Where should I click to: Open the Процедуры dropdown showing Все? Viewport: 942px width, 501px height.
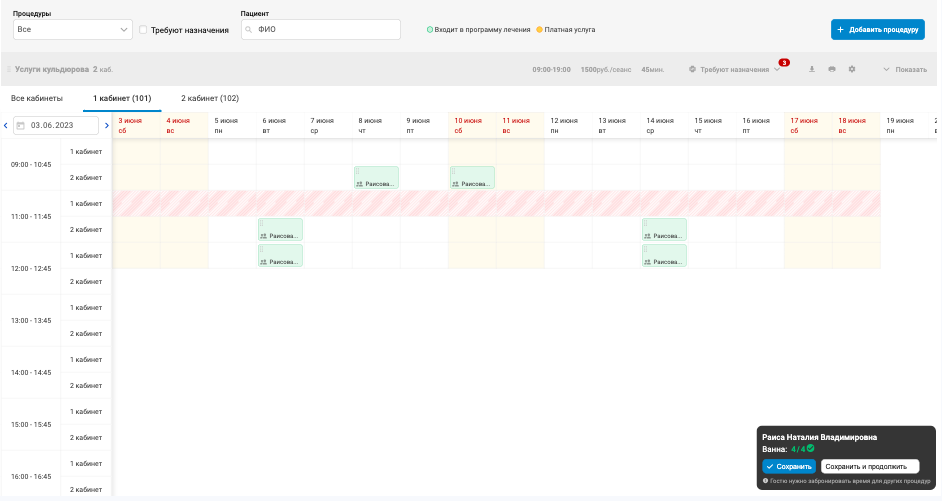coord(73,29)
